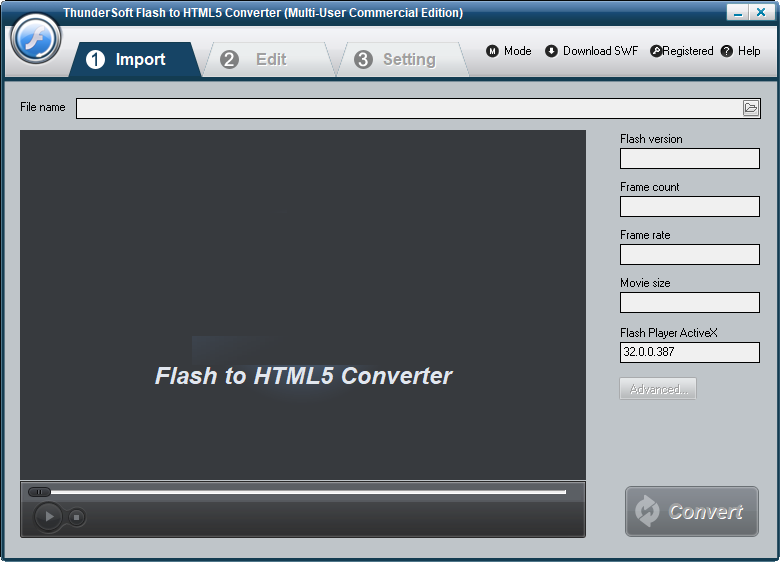
Task: Click the Registered key icon
Action: click(x=656, y=51)
